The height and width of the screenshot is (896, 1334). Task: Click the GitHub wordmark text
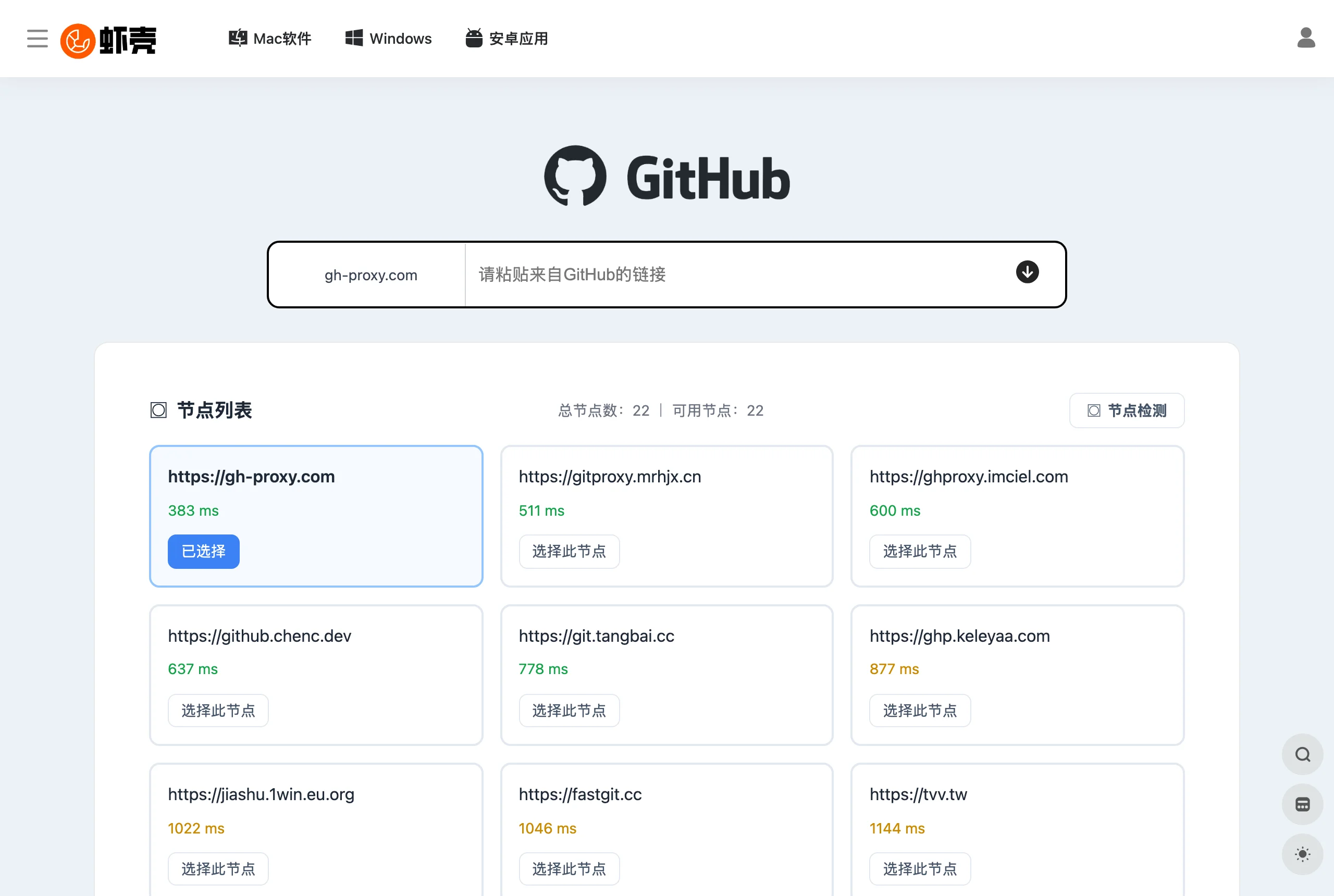[x=708, y=179]
